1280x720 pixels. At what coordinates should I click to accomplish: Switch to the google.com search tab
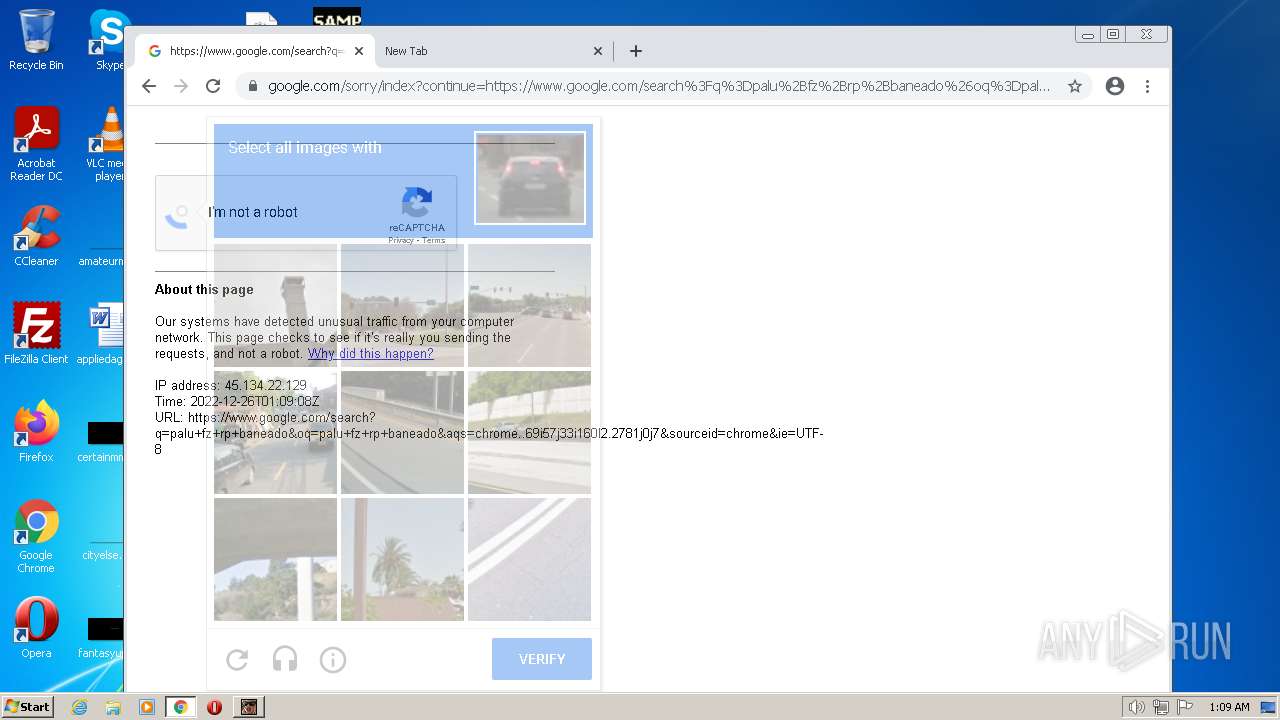tap(256, 51)
